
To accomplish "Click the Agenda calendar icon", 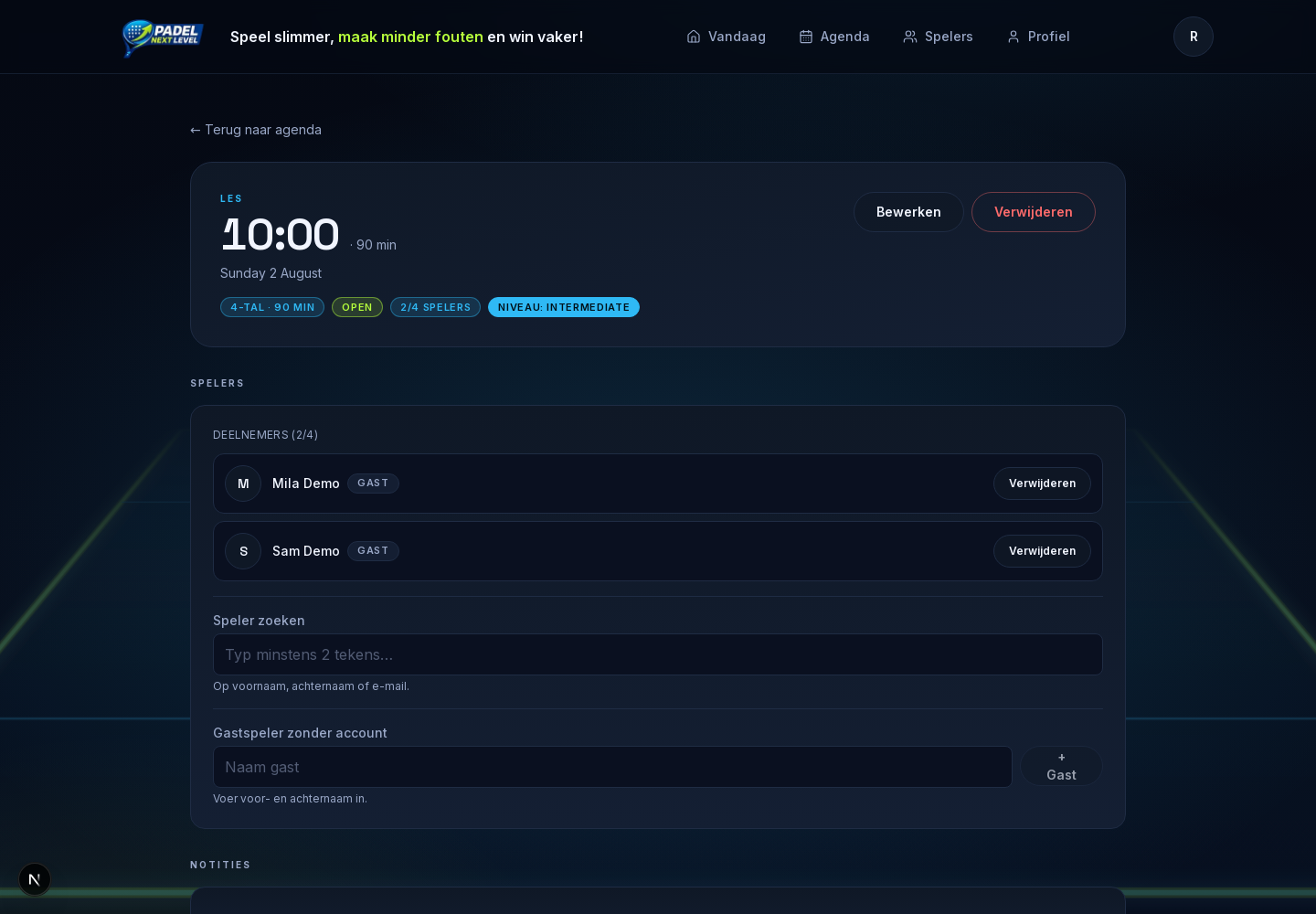I will pos(806,37).
